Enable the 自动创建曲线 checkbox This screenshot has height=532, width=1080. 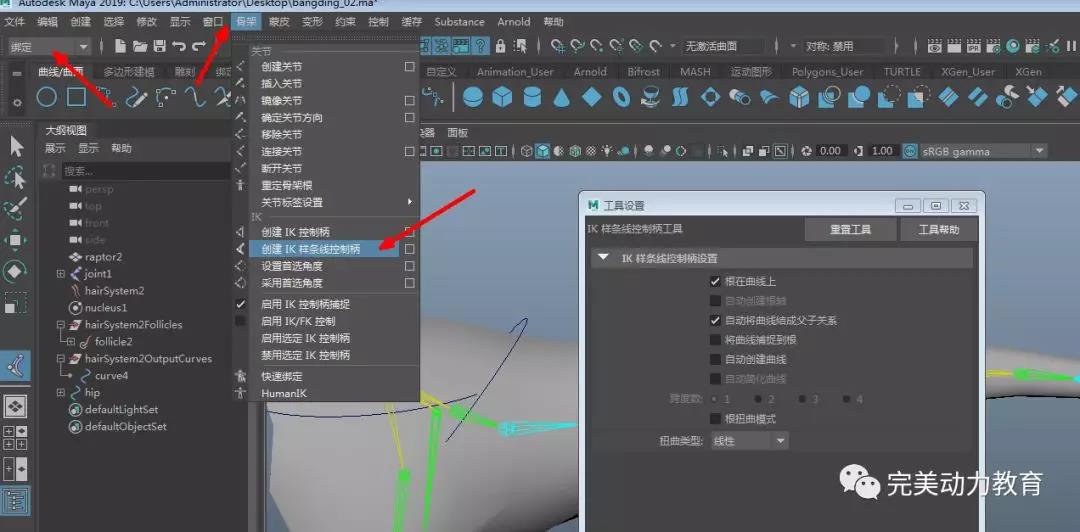click(715, 360)
